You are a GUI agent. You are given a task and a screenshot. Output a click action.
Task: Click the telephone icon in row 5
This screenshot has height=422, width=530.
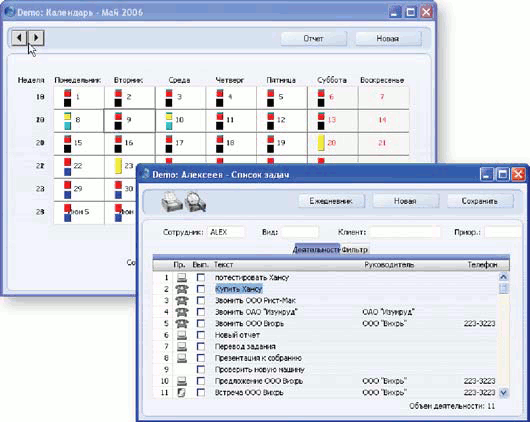point(182,324)
